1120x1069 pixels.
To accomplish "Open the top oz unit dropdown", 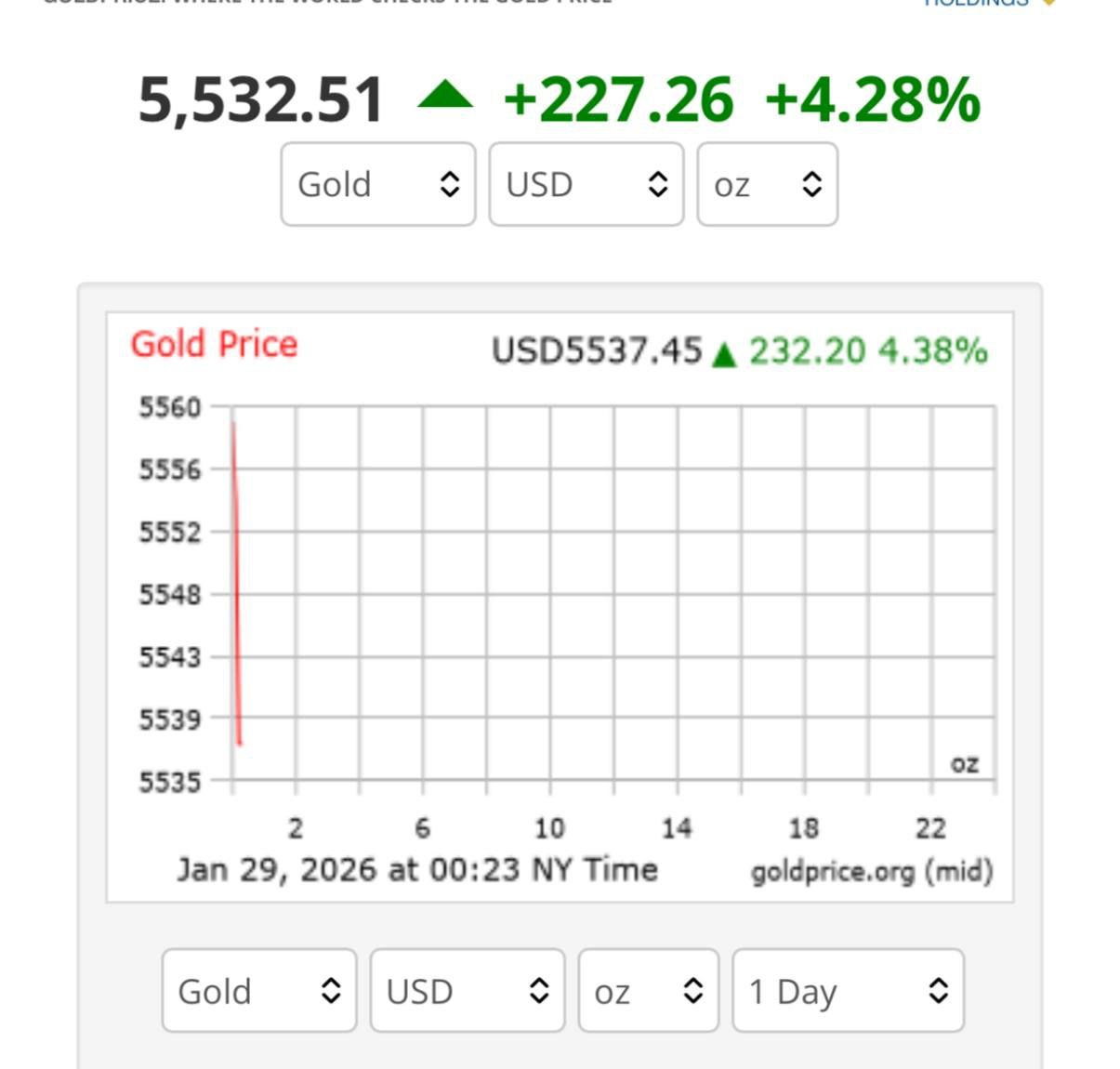I will 767,184.
